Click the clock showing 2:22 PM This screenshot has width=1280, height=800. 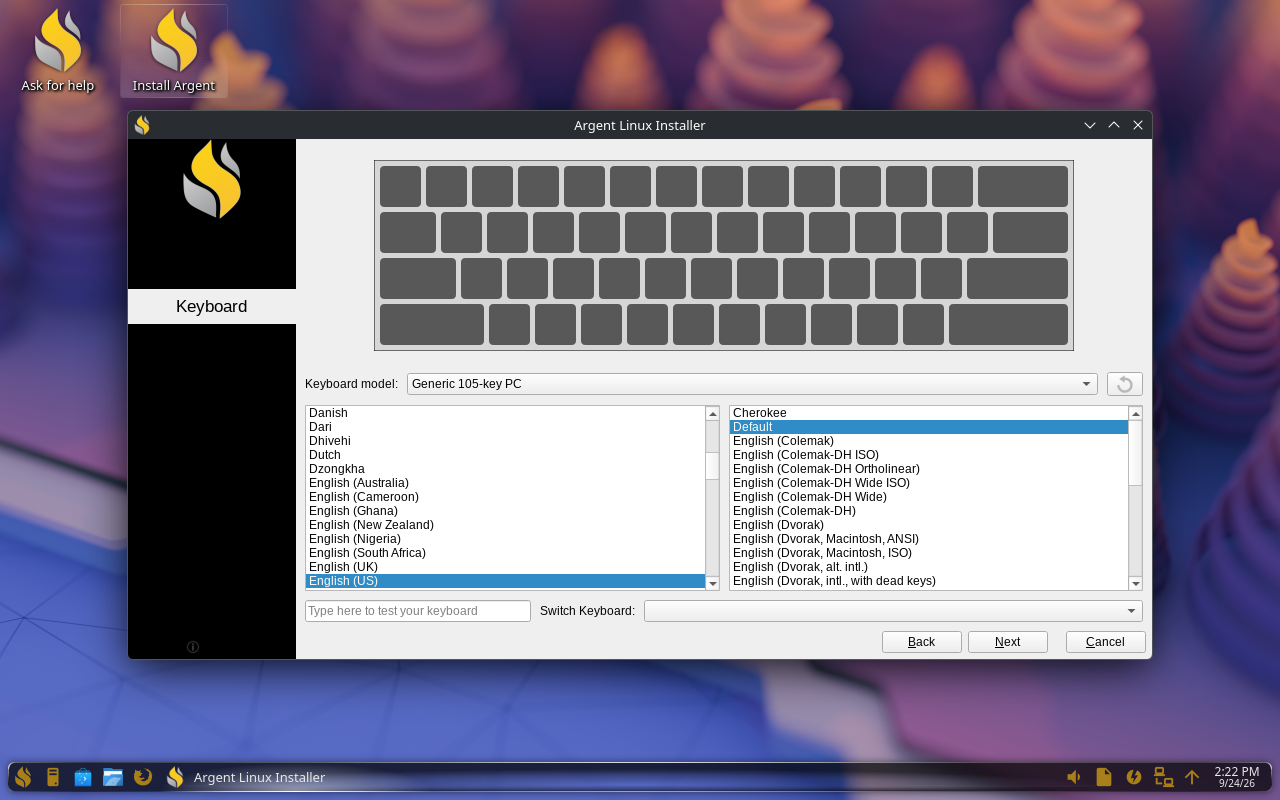[1236, 777]
